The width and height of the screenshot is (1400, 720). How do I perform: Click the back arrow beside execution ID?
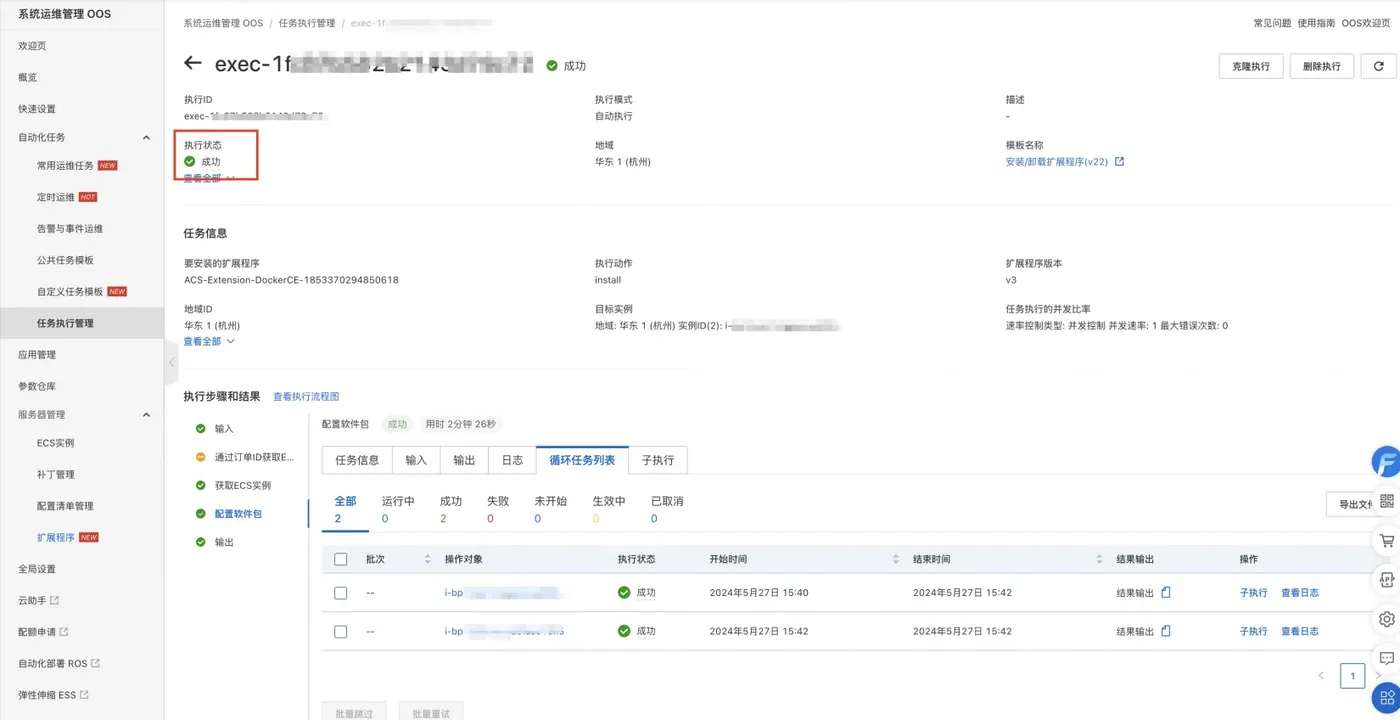tap(193, 64)
